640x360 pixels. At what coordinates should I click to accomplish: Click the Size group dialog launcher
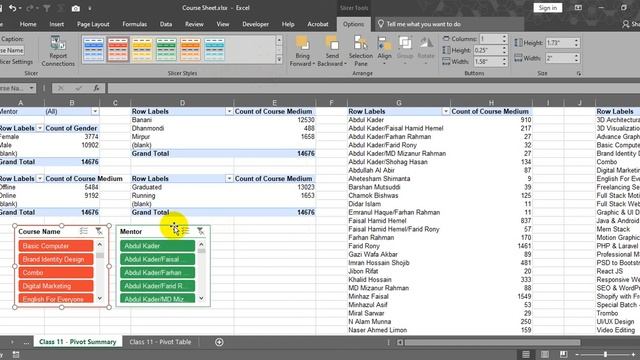click(x=578, y=73)
